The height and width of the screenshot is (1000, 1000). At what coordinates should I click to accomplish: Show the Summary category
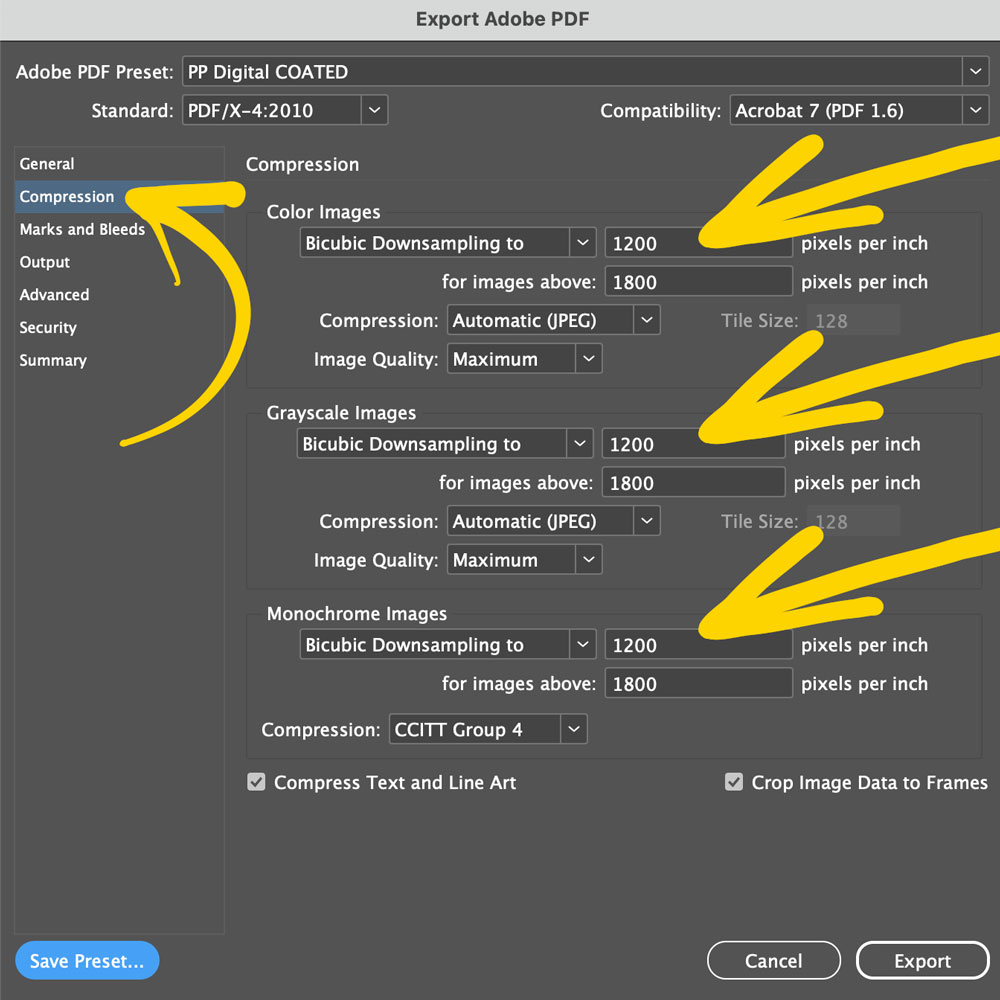[53, 361]
